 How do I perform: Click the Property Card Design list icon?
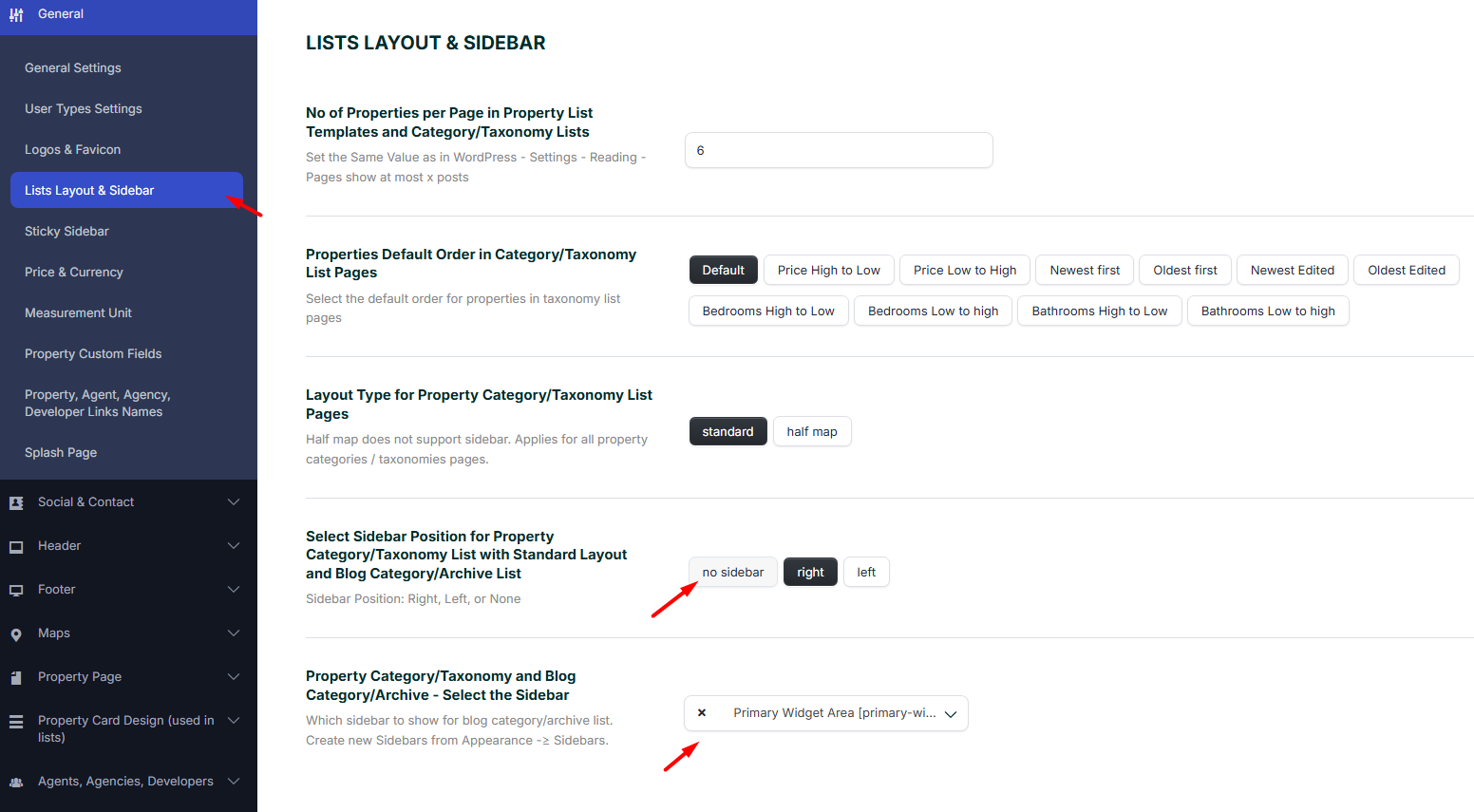point(16,722)
